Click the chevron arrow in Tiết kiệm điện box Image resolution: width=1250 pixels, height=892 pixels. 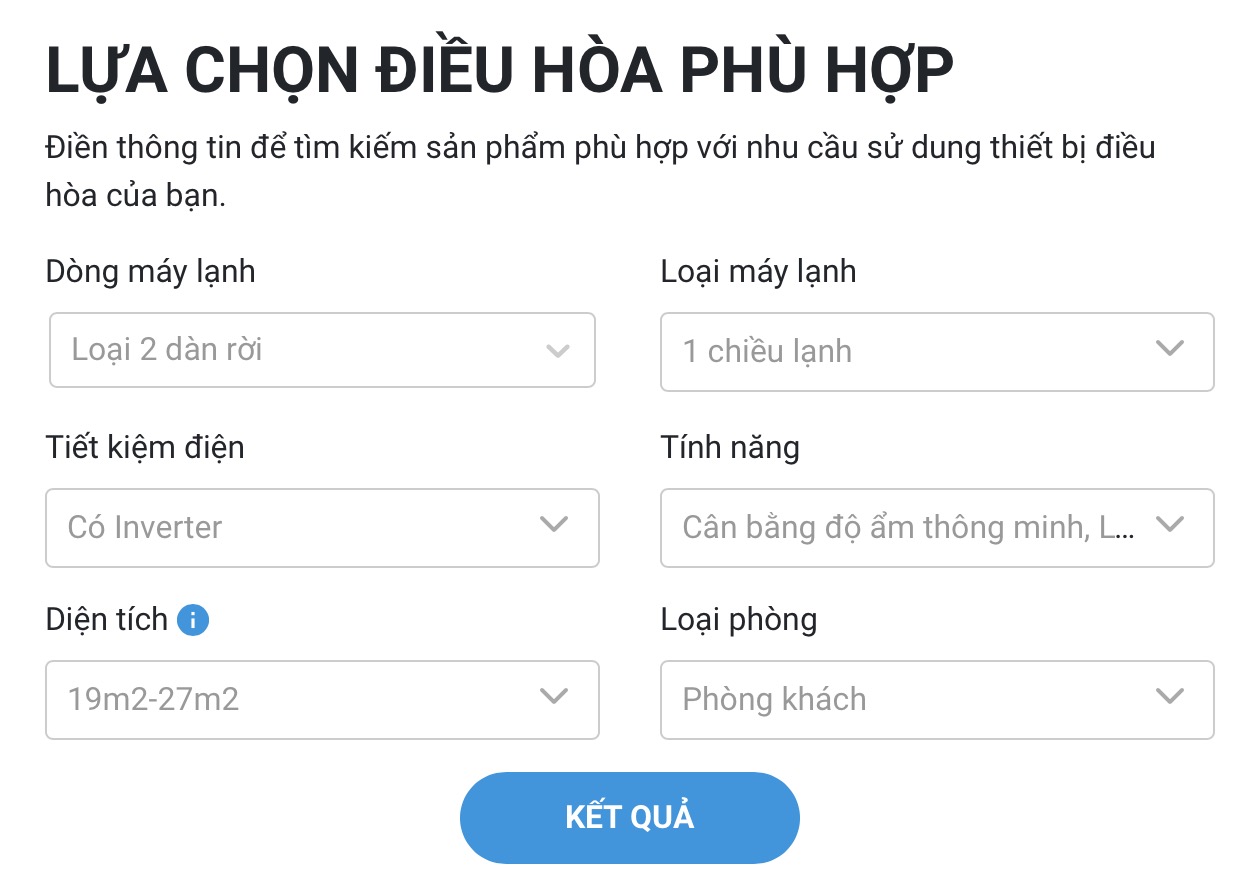pos(553,525)
